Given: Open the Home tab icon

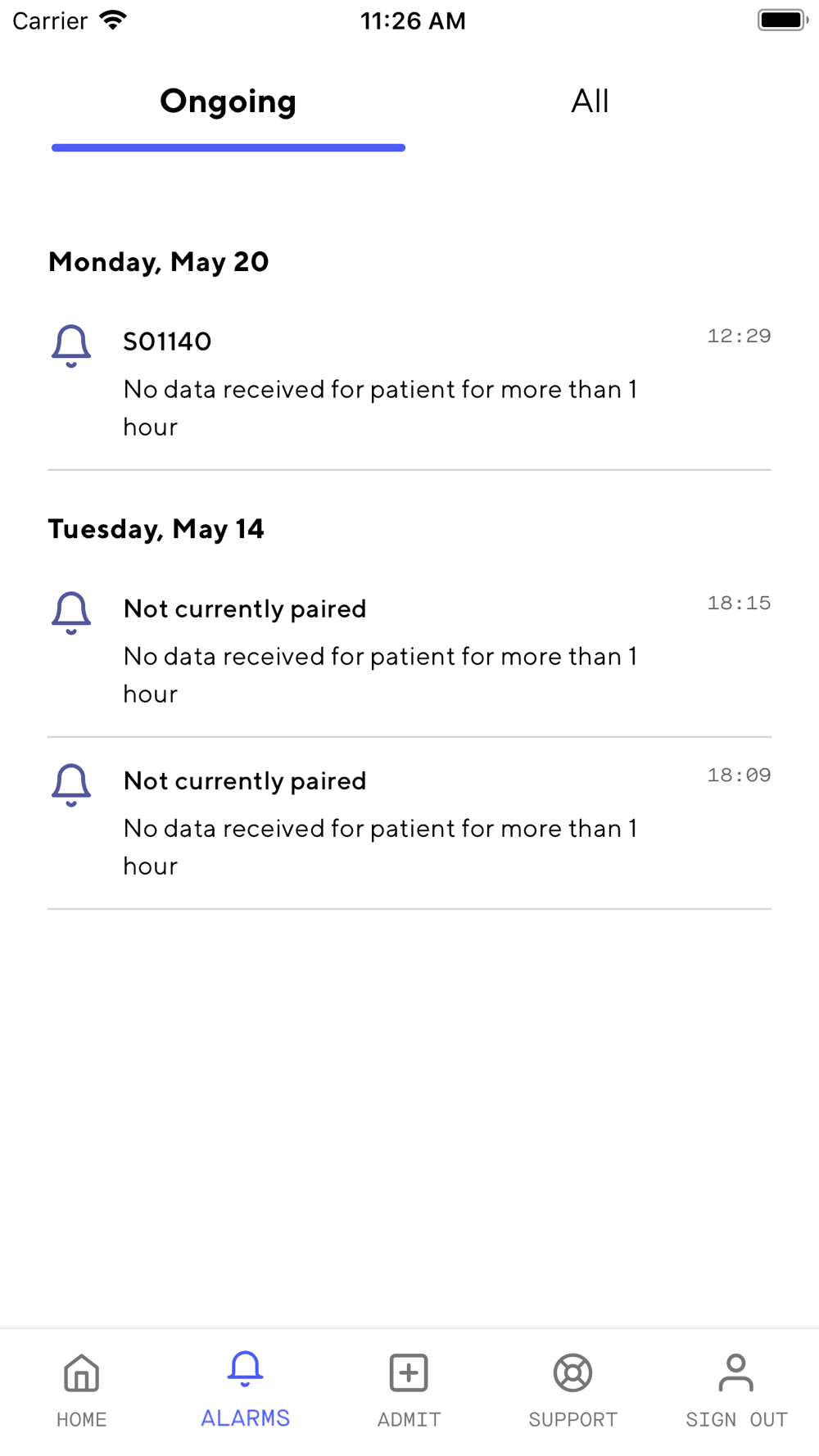Looking at the screenshot, I should (x=81, y=1373).
